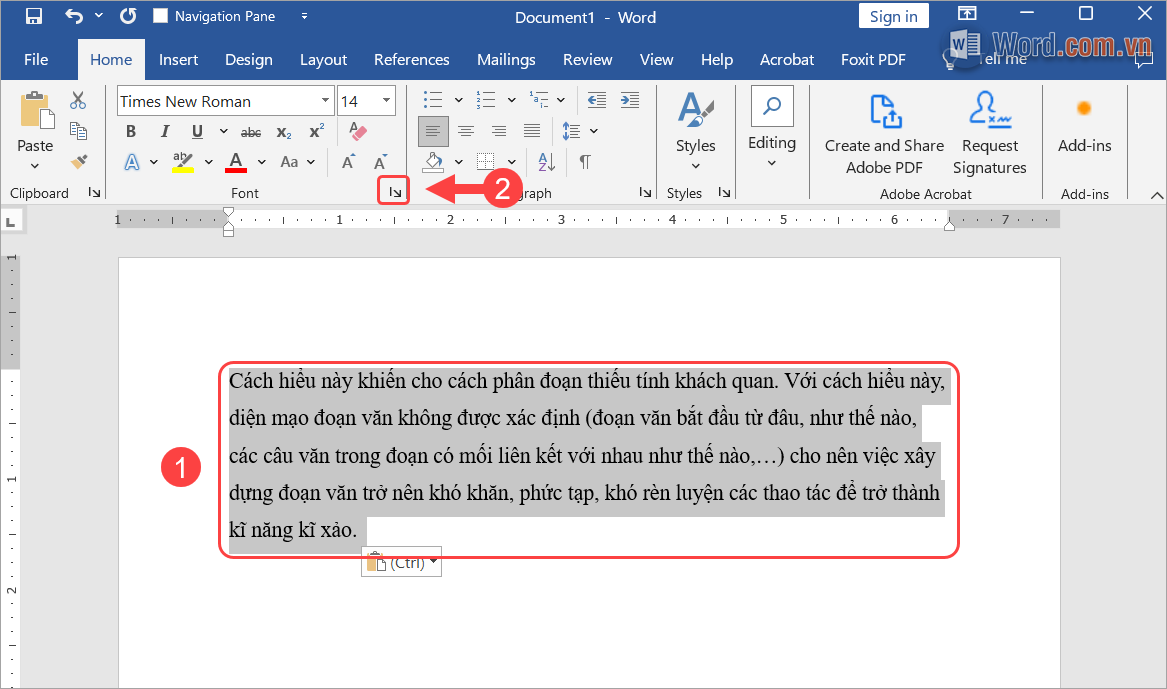Expand the font size dropdown arrow
The width and height of the screenshot is (1167, 689).
tap(386, 100)
